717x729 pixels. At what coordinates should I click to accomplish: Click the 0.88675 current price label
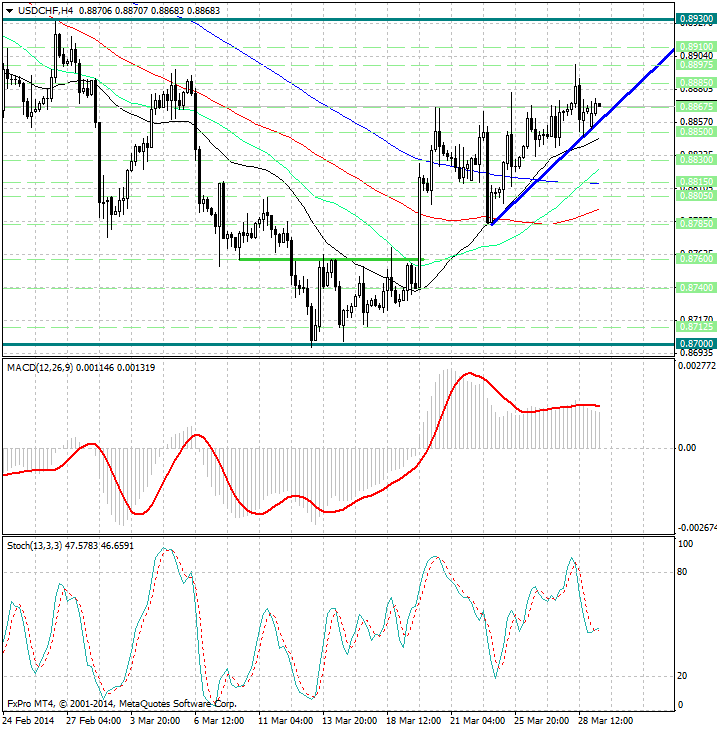(696, 106)
